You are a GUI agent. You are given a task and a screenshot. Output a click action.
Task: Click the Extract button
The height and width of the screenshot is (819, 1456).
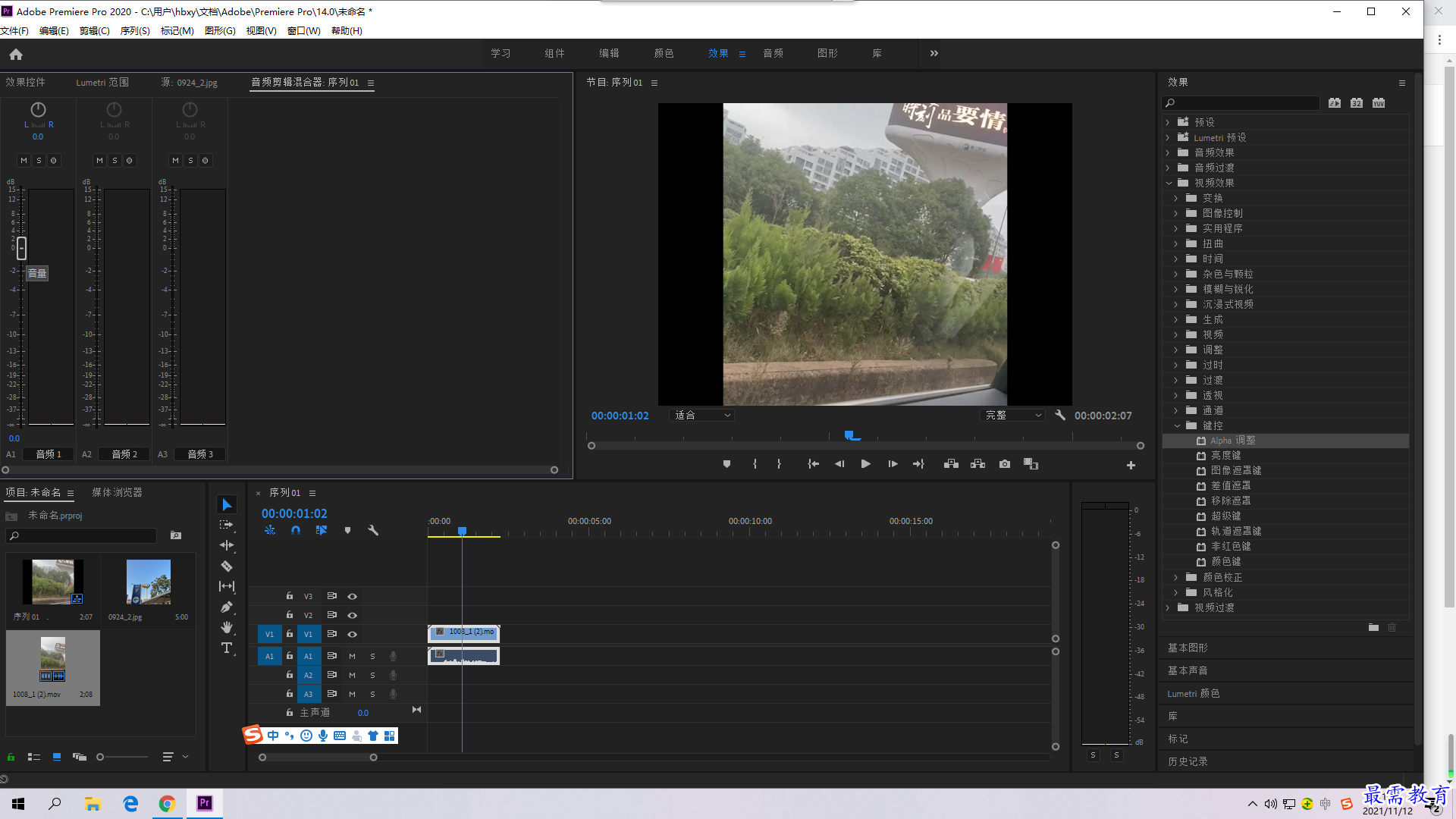[x=978, y=464]
